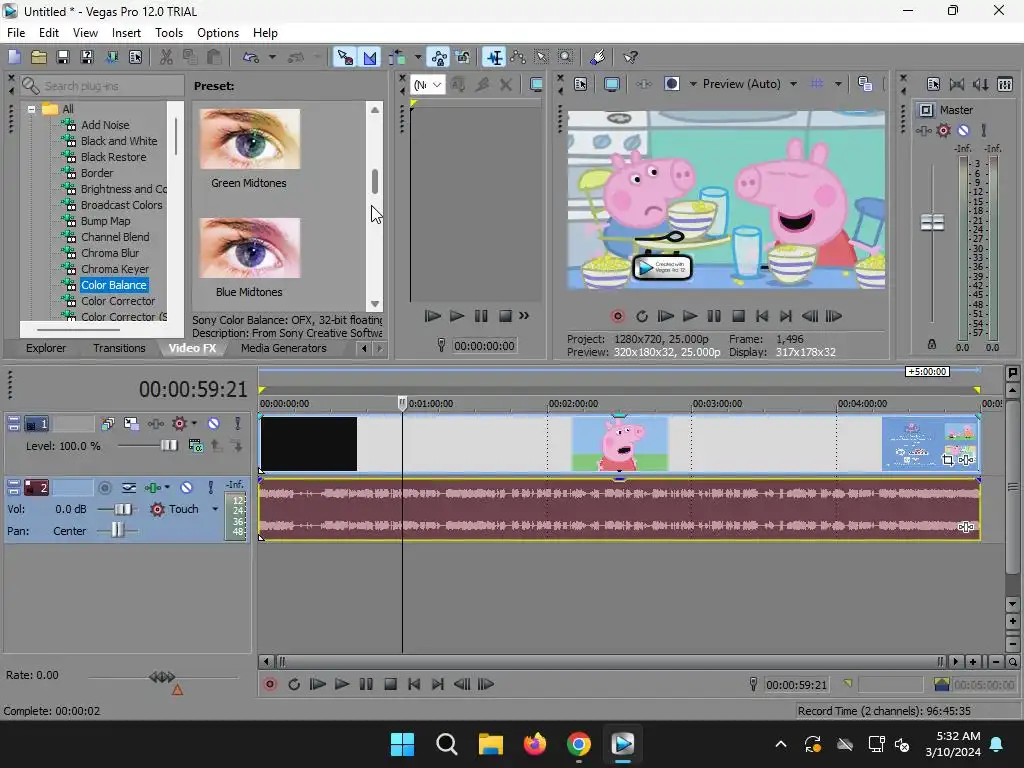
Task: Click the Compositing Mode icon on track 1
Action: click(195, 445)
